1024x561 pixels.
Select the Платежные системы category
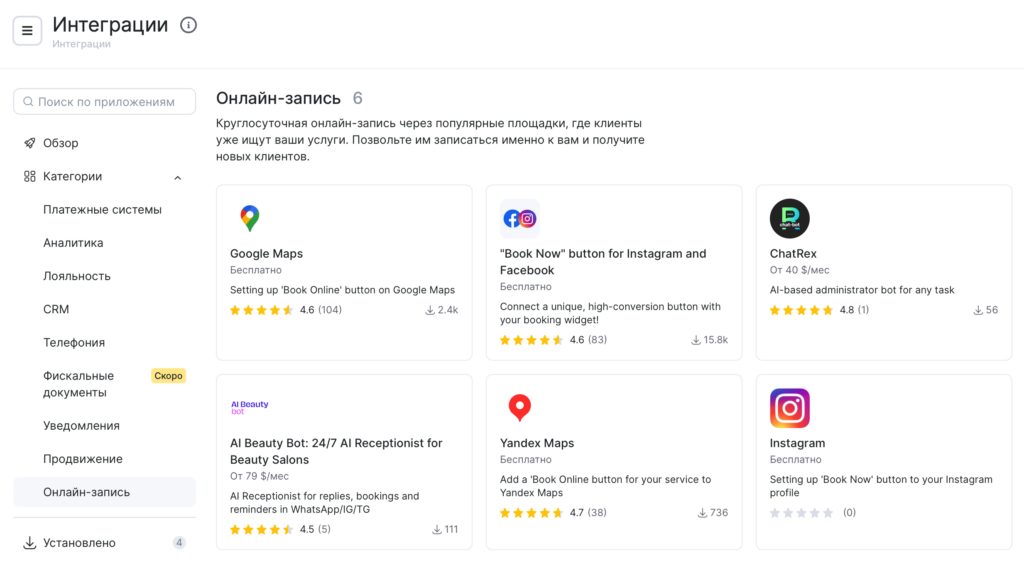102,210
